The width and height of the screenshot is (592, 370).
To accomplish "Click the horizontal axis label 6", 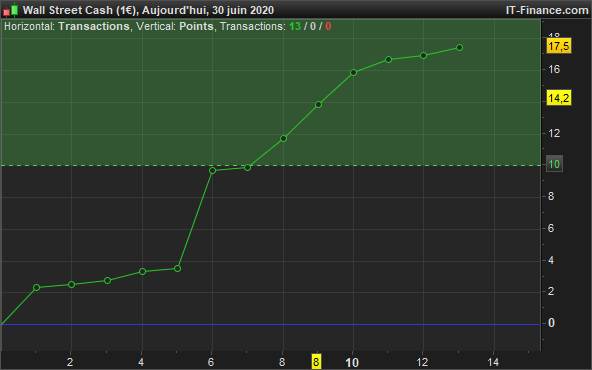I will tap(211, 362).
